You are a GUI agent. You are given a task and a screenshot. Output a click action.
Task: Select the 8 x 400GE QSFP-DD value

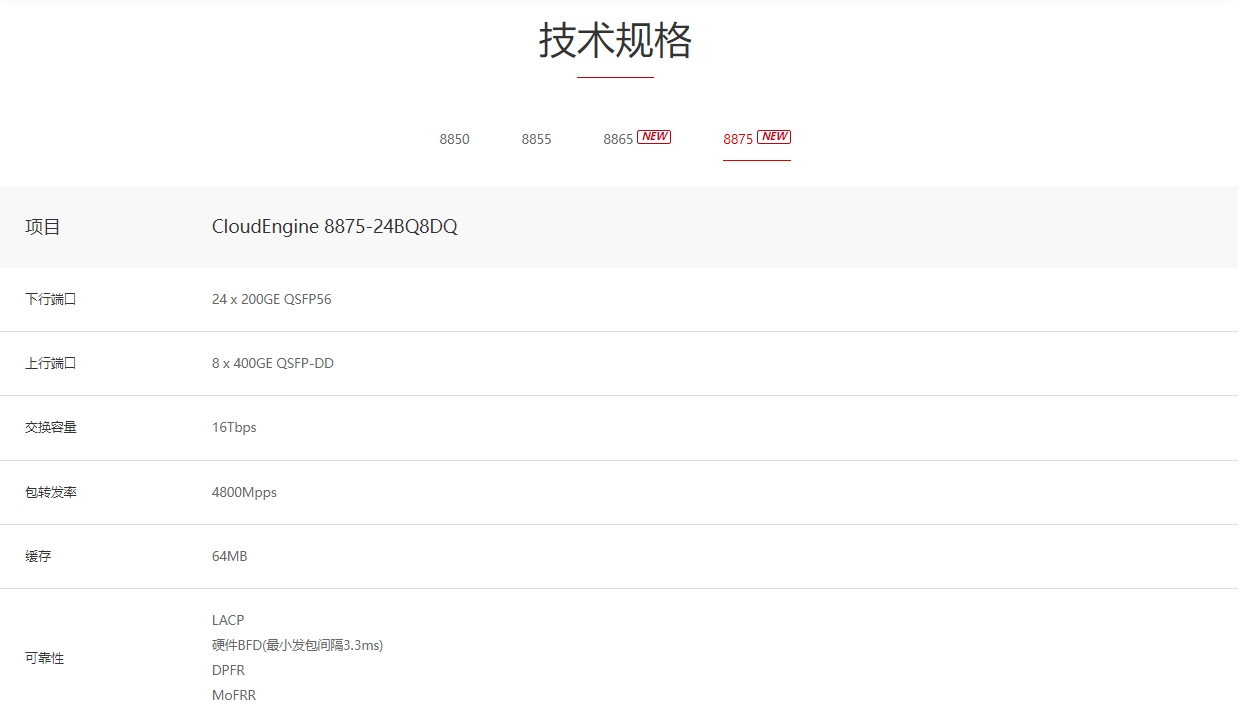(x=273, y=363)
